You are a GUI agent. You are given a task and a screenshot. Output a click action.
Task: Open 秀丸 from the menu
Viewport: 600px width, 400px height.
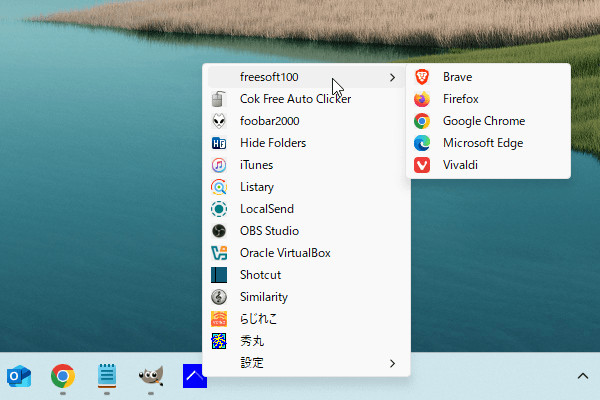click(x=306, y=341)
